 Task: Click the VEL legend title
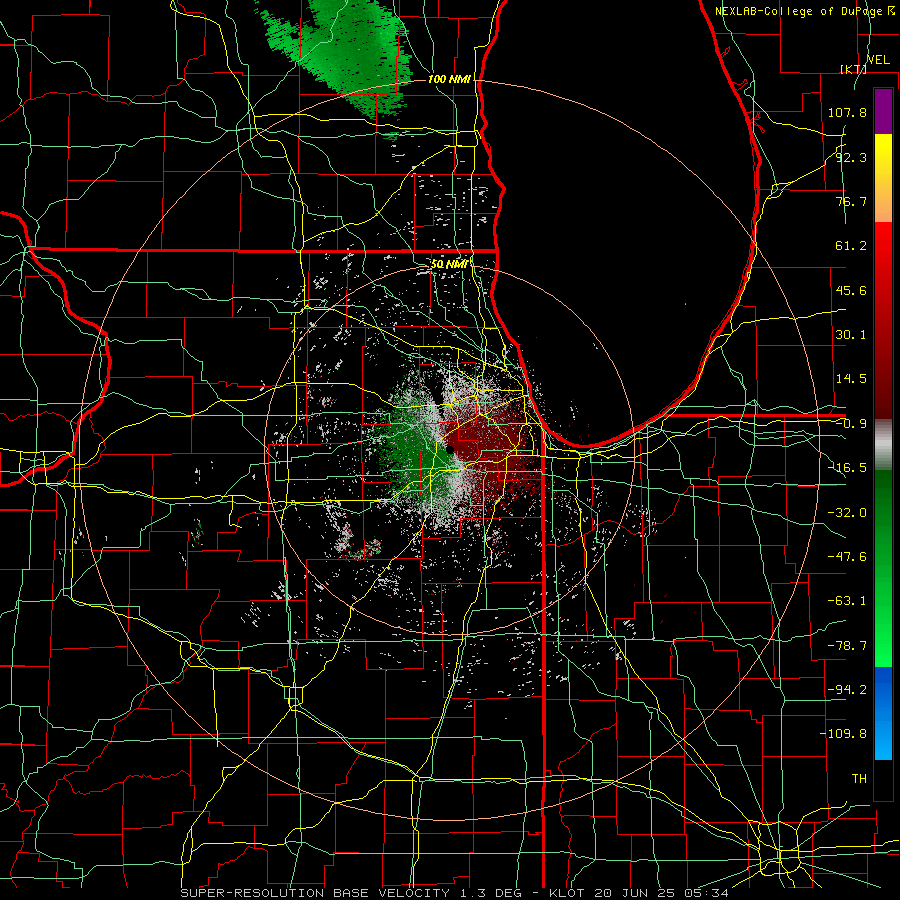point(878,60)
